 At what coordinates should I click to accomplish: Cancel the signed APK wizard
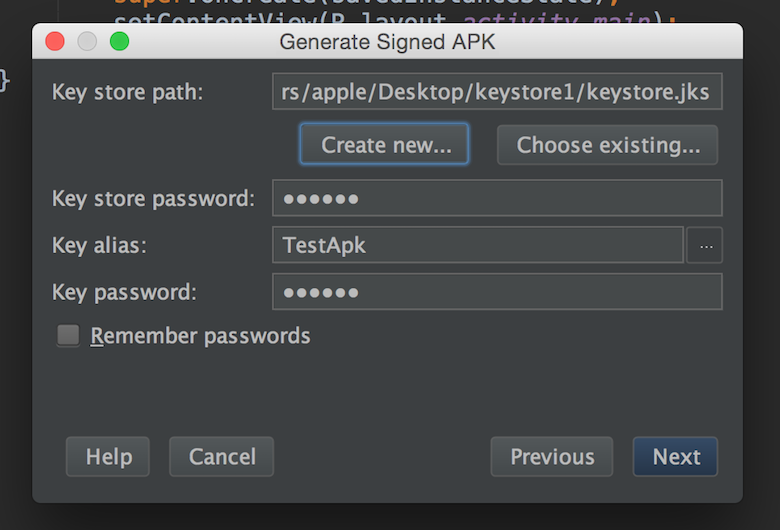tap(222, 457)
